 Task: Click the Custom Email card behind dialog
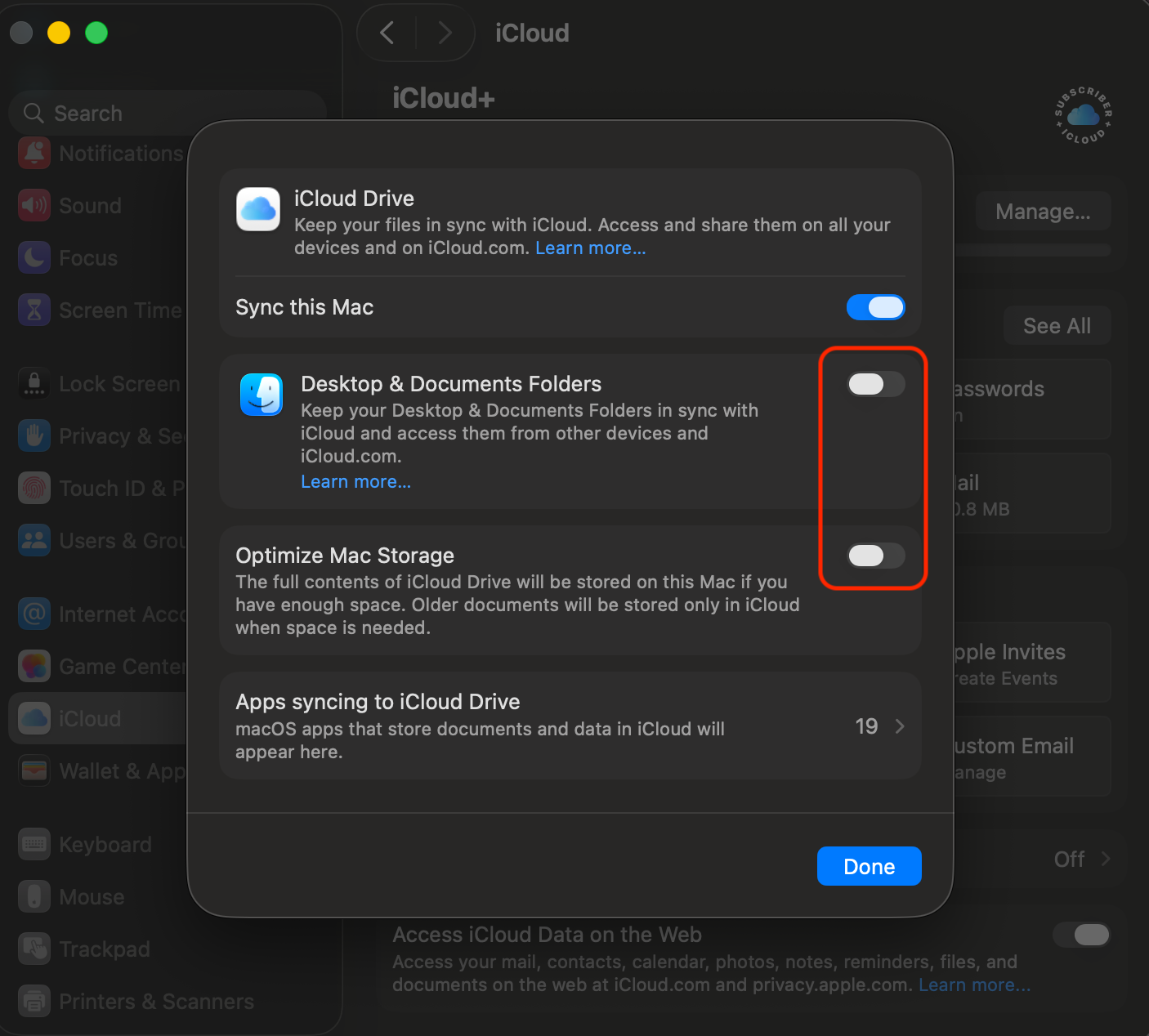[x=1032, y=757]
